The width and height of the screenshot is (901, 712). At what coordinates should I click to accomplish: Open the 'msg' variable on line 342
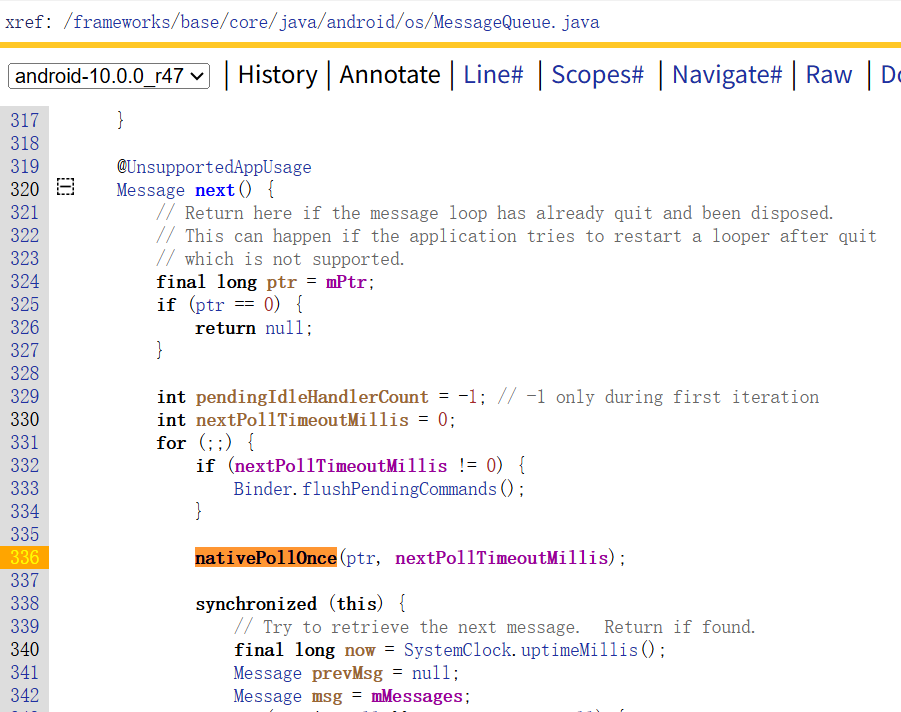pyautogui.click(x=327, y=696)
